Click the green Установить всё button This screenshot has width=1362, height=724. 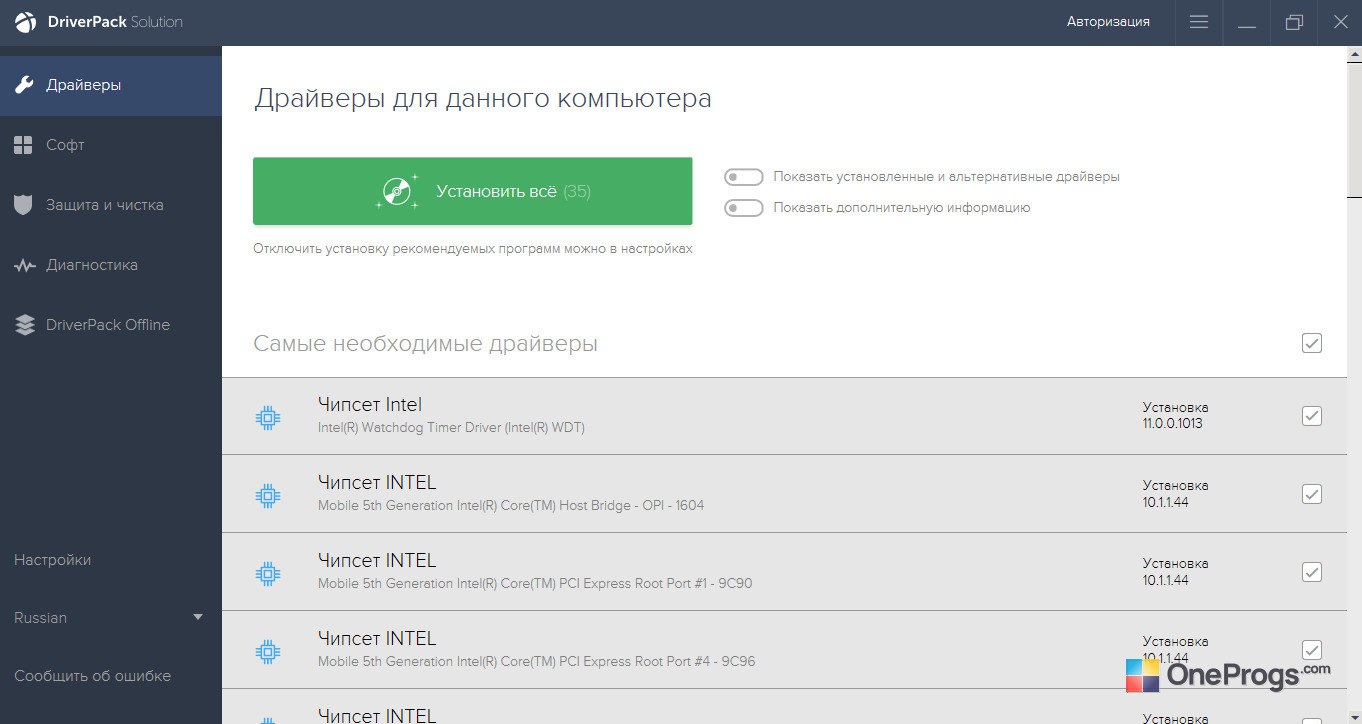473,191
